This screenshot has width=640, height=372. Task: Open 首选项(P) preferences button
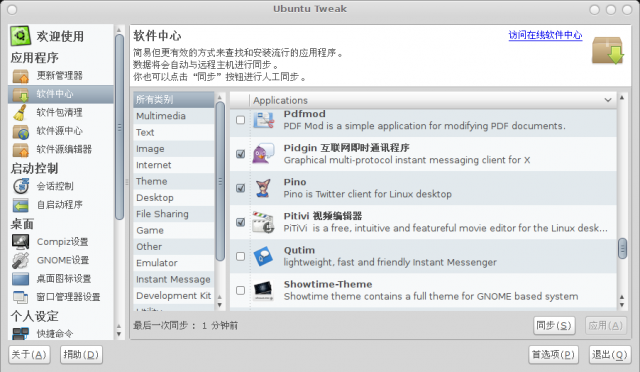pyautogui.click(x=553, y=354)
